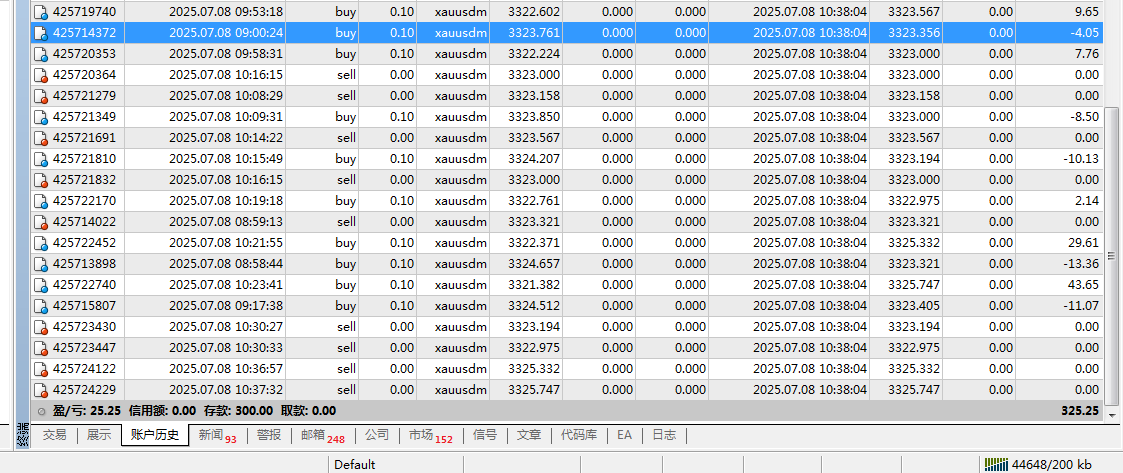Click the sell order icon beside 425721691
Image resolution: width=1123 pixels, height=473 pixels.
click(x=42, y=138)
